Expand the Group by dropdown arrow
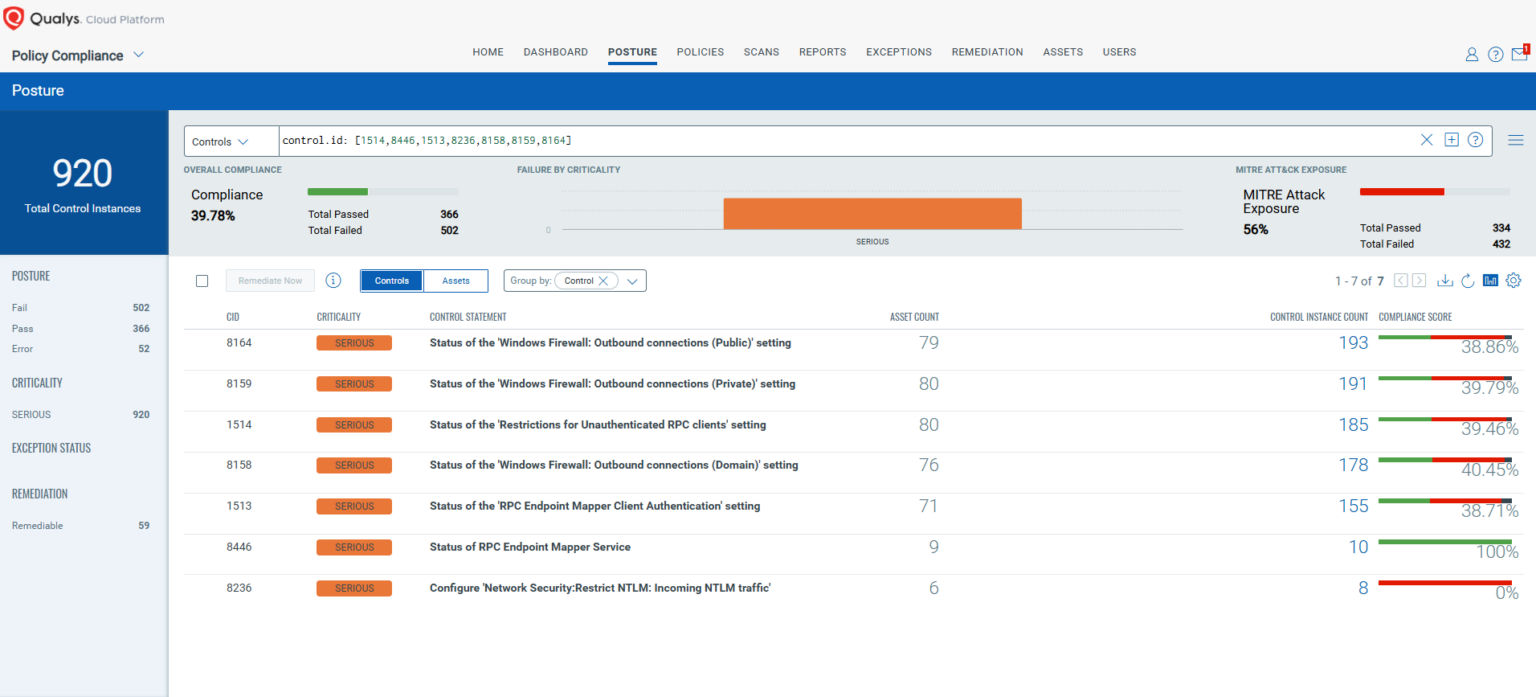 (x=632, y=281)
